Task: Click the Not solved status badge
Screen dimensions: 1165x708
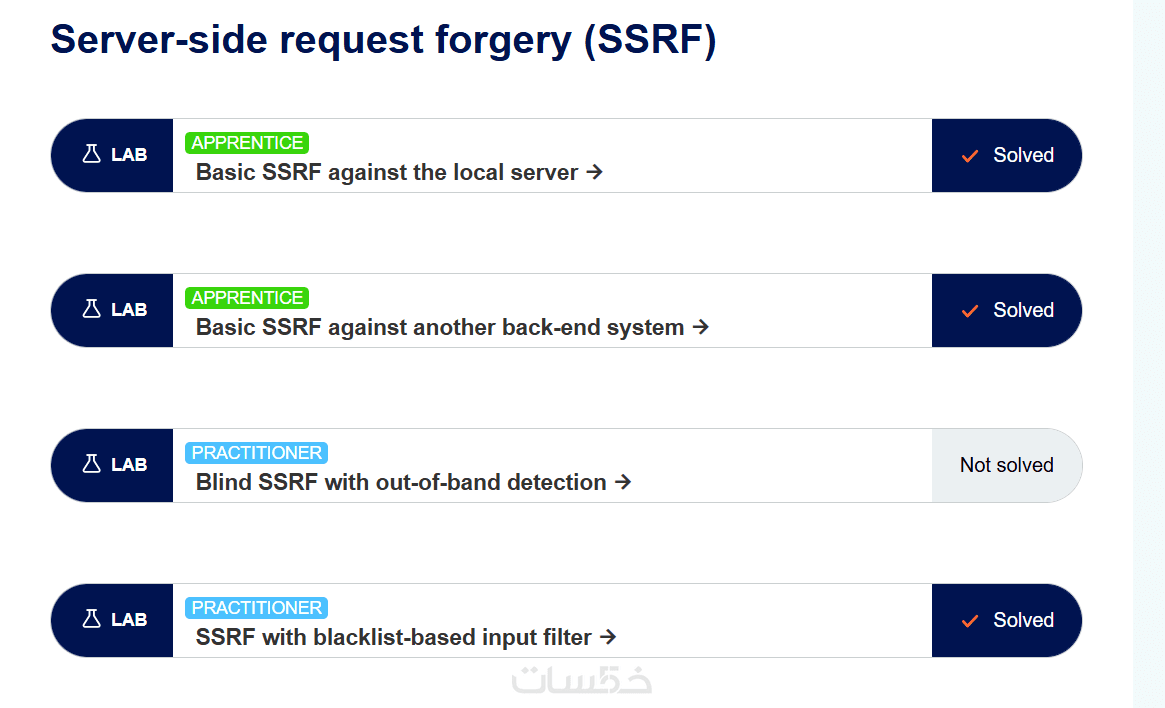Action: pos(1006,465)
